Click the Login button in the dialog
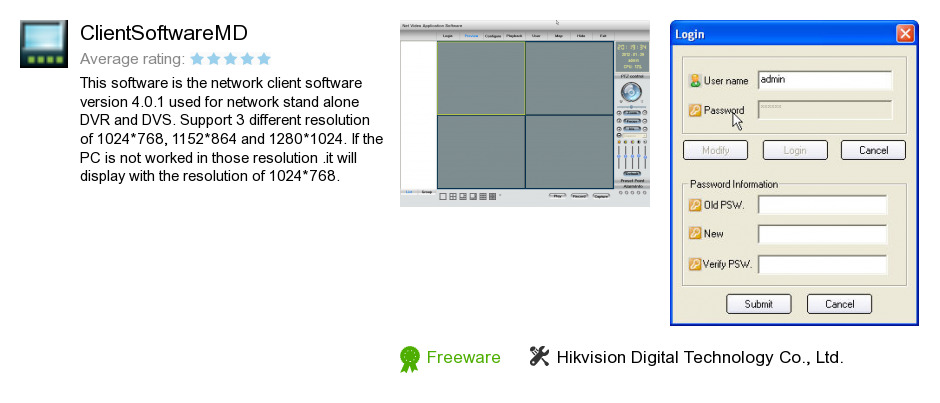The image size is (940, 403). [795, 150]
